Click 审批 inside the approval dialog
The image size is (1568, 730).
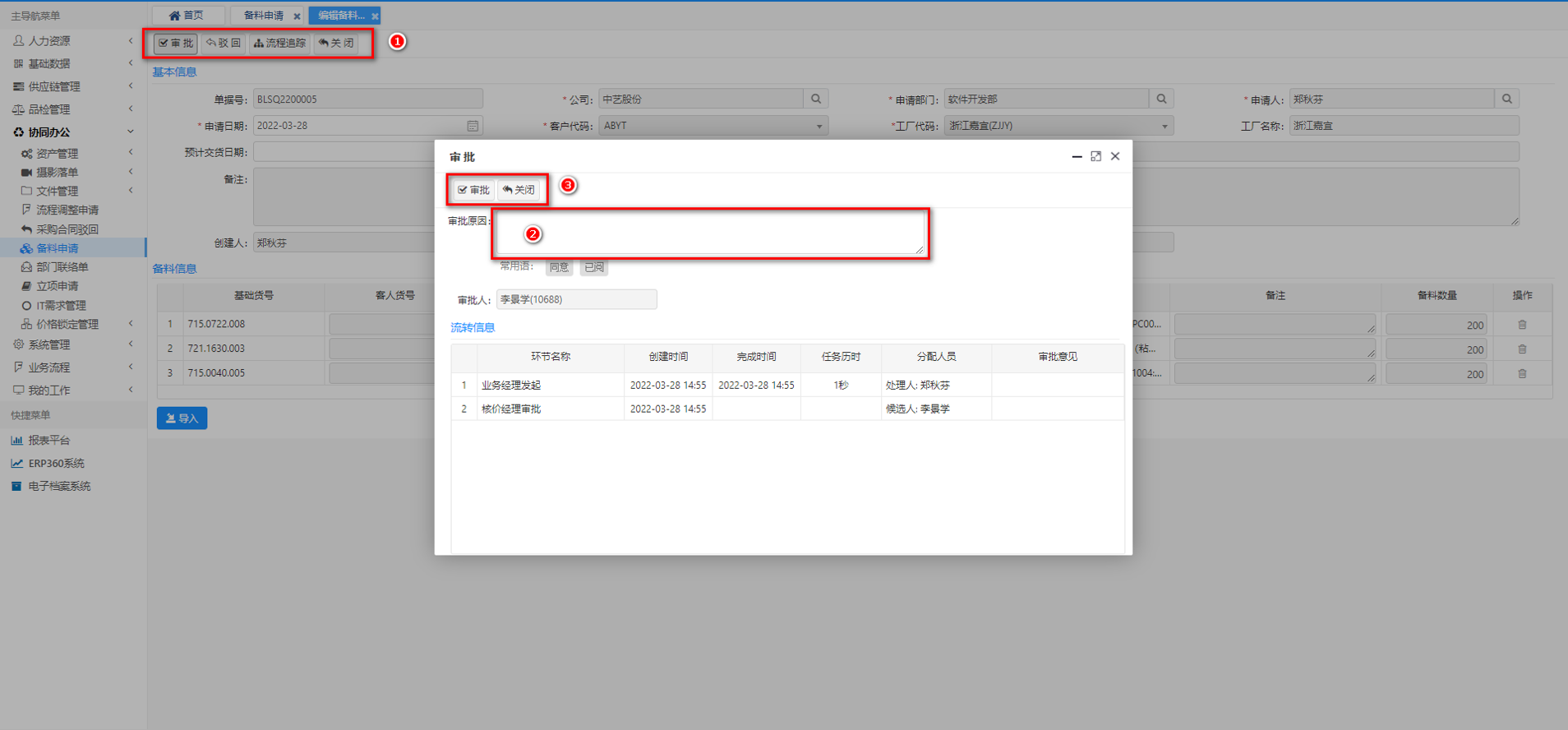(x=473, y=190)
